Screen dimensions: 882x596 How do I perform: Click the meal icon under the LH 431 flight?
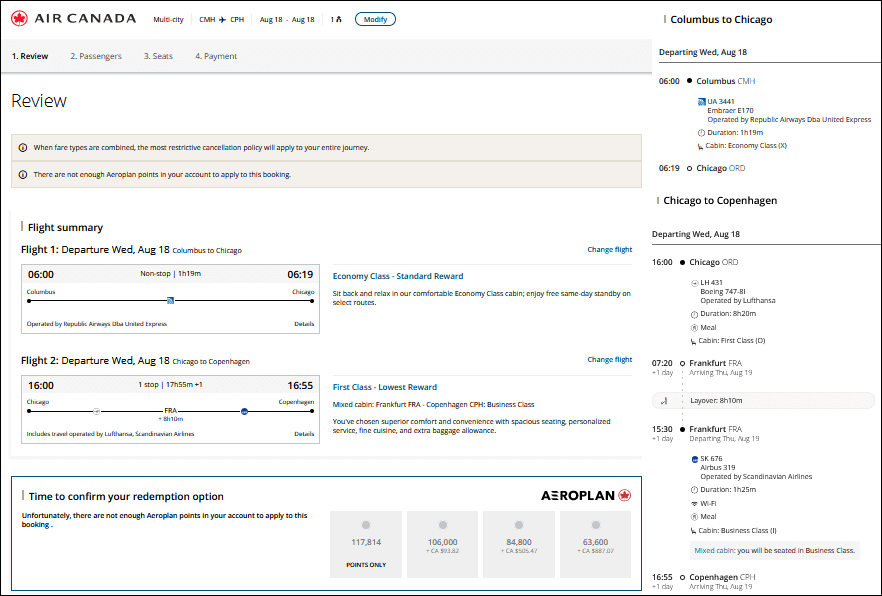tap(694, 328)
